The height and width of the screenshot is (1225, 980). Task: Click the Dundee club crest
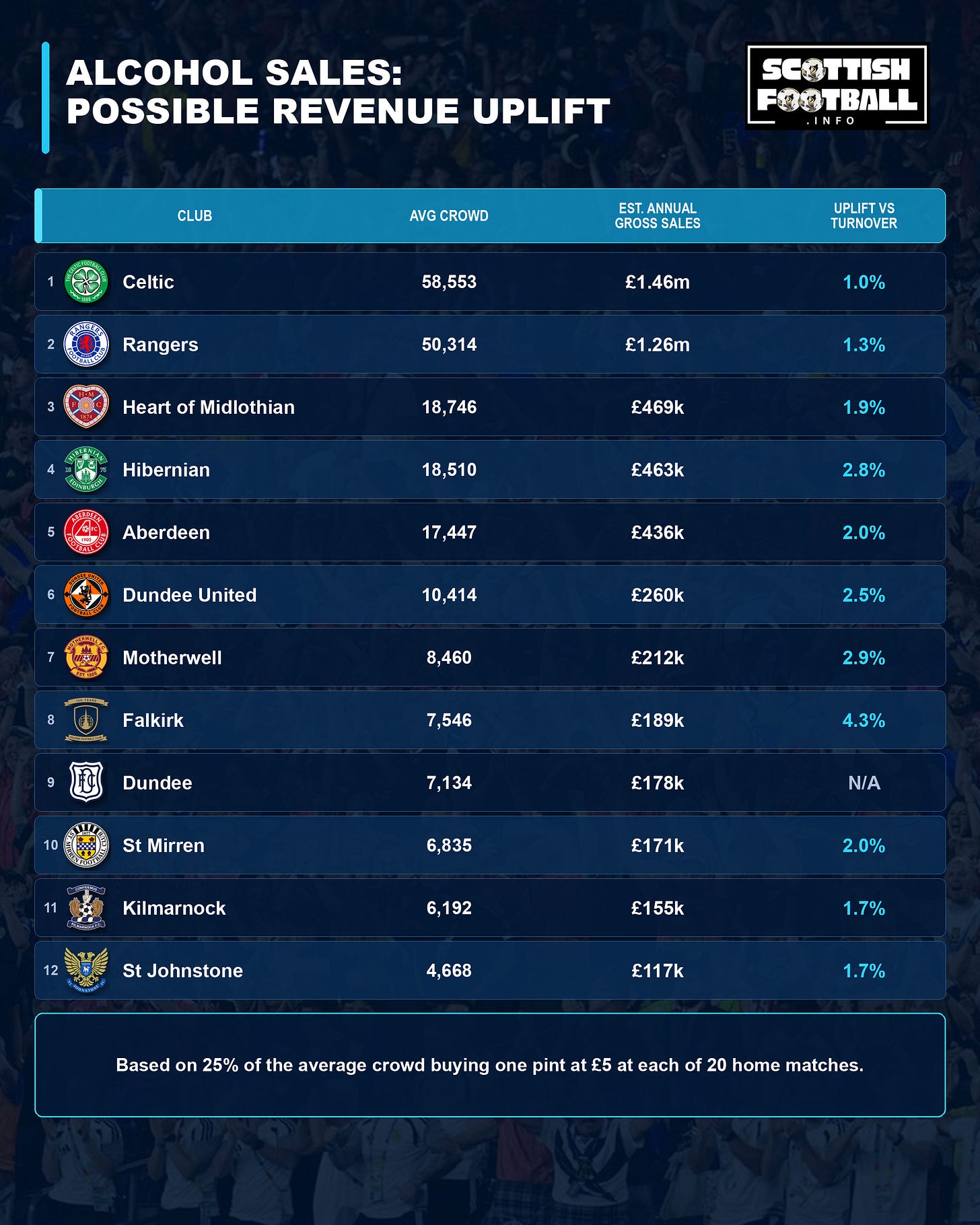coord(86,782)
